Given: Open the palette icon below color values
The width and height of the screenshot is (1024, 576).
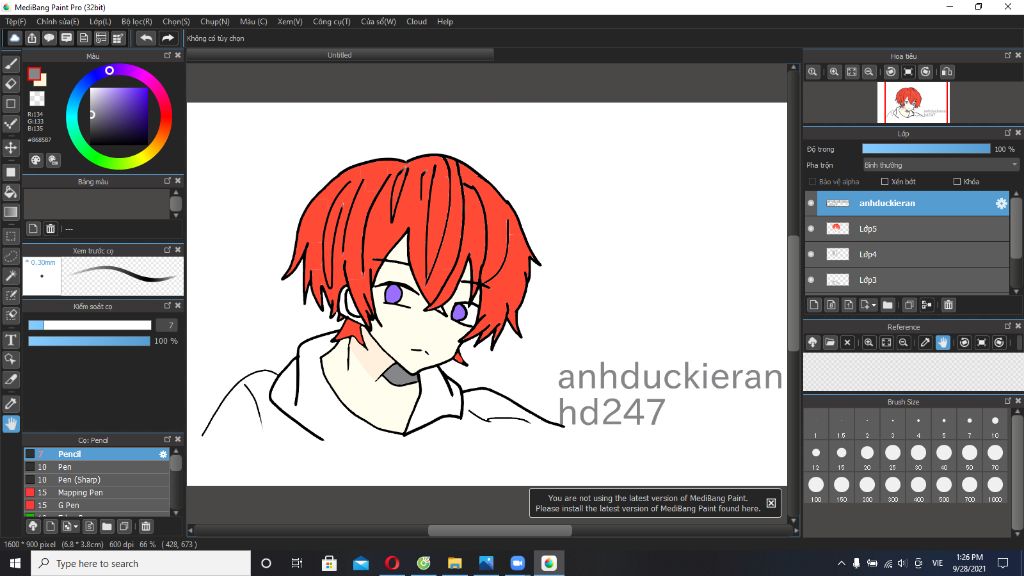Looking at the screenshot, I should coord(35,160).
